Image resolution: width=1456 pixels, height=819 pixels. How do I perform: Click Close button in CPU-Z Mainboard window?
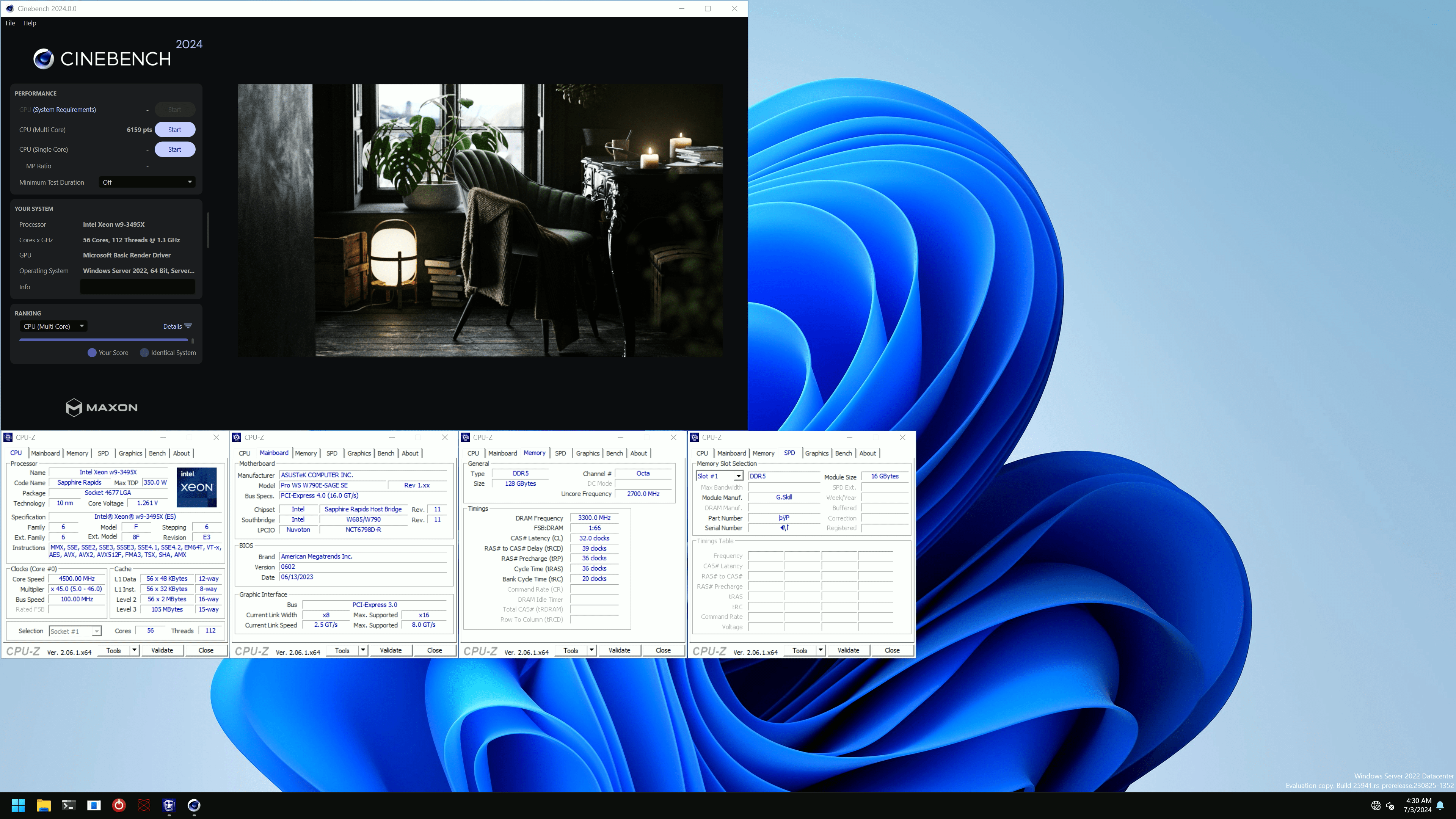(435, 650)
